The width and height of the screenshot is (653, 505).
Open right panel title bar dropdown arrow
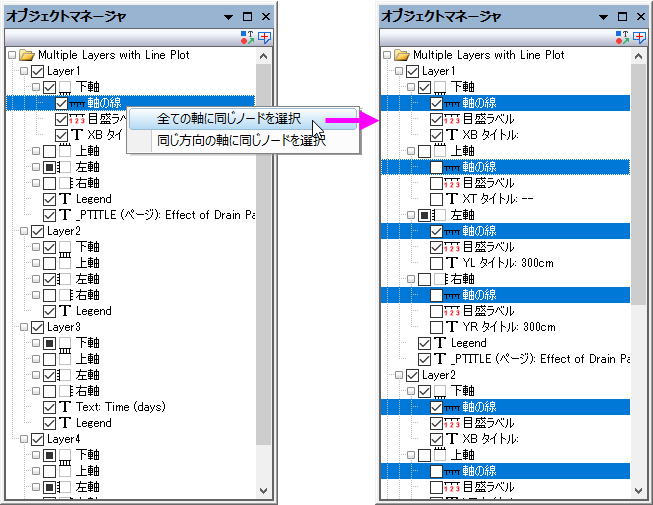(603, 17)
